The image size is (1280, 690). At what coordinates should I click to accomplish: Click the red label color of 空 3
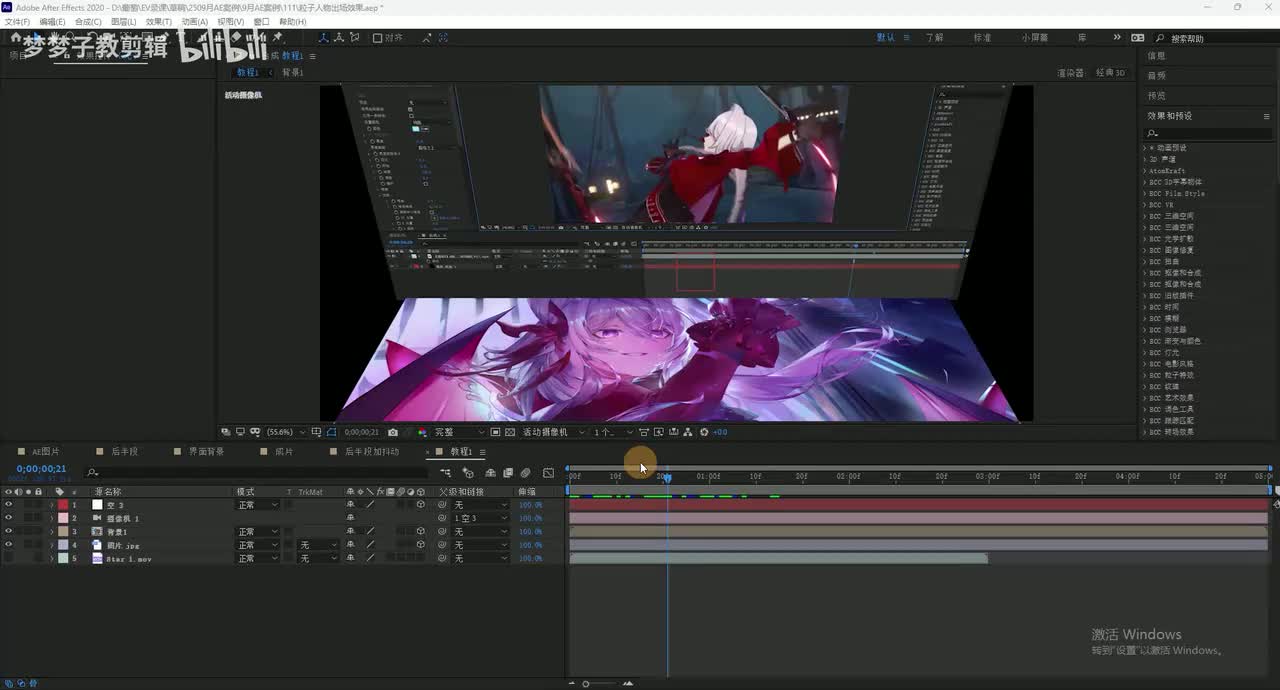click(63, 505)
